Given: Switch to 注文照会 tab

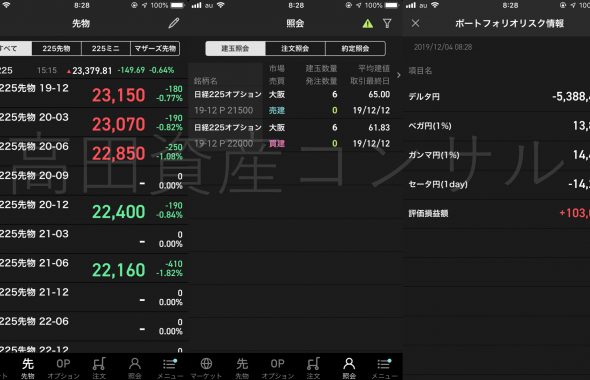Looking at the screenshot, I should tap(295, 49).
